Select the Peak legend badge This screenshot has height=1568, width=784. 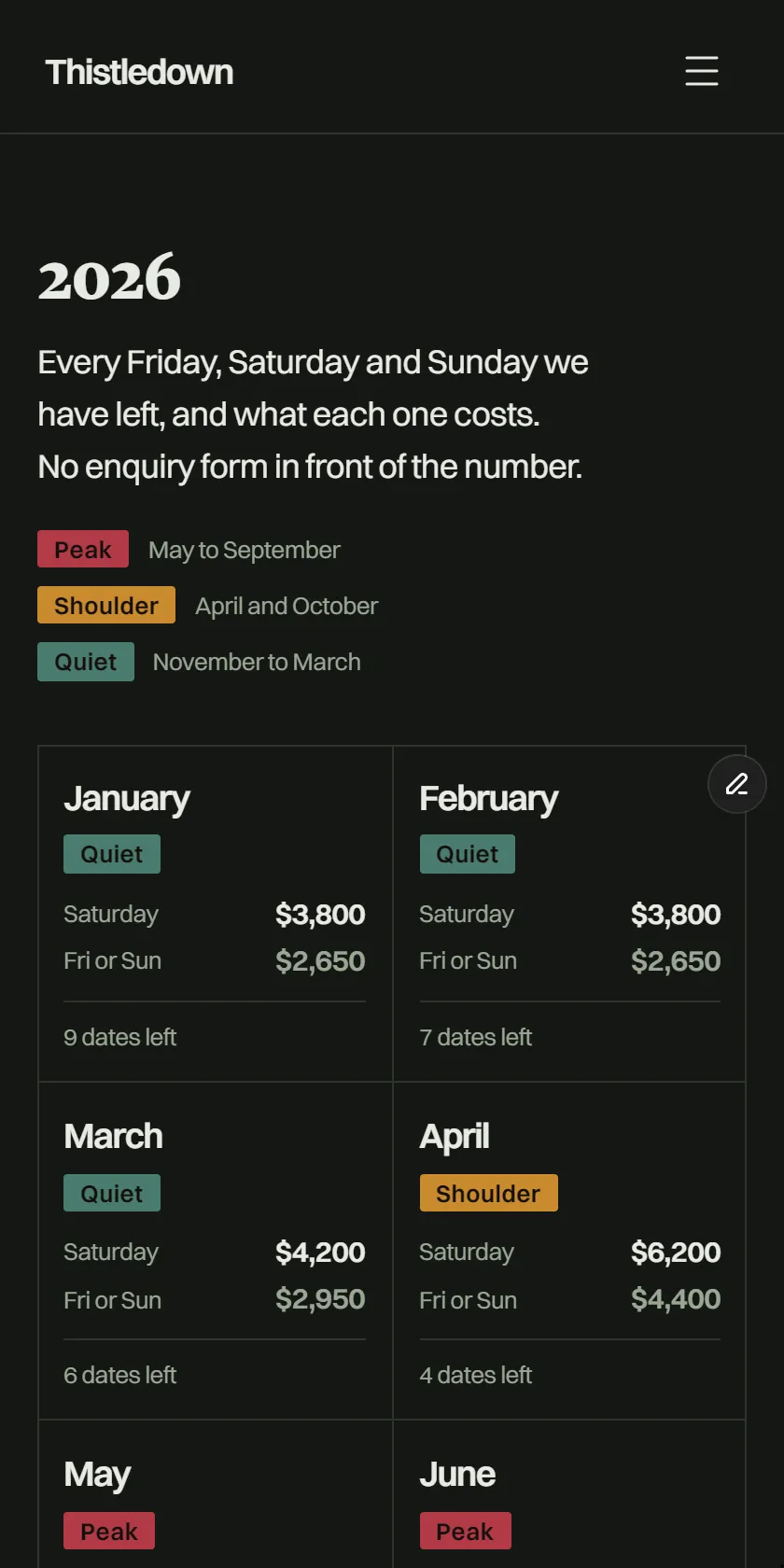coord(83,550)
